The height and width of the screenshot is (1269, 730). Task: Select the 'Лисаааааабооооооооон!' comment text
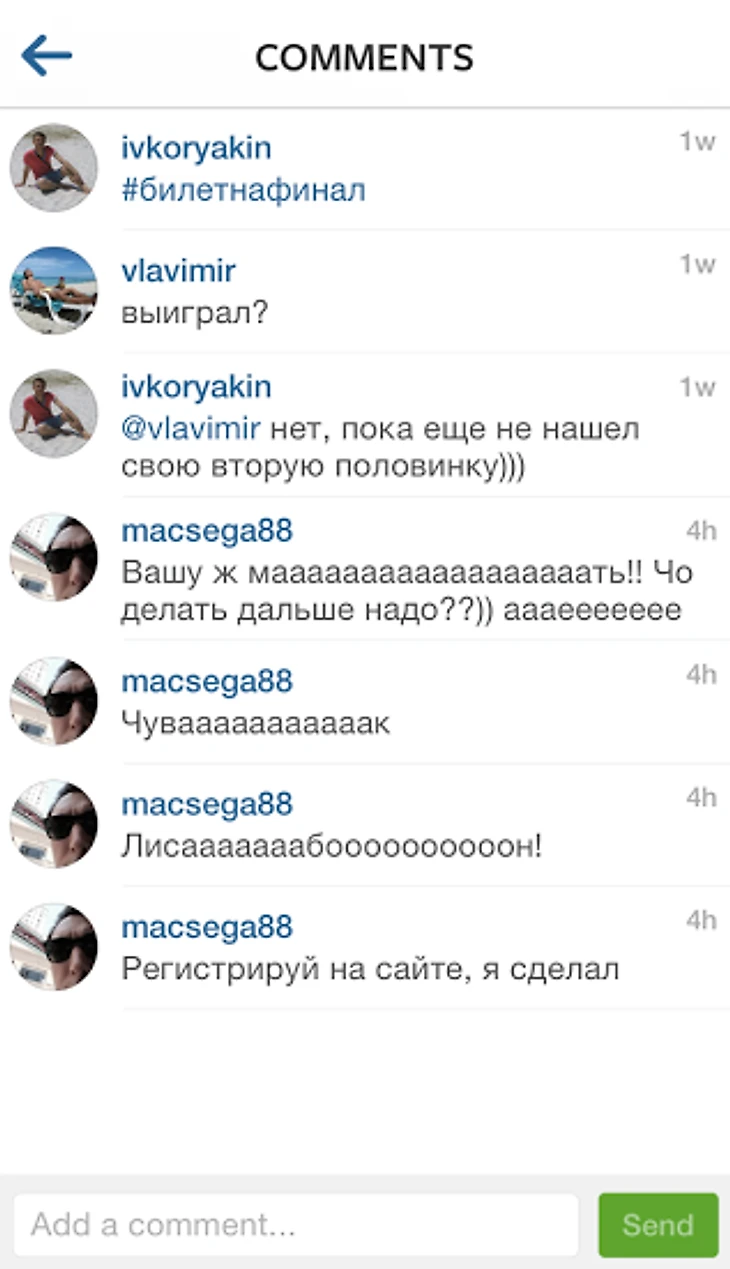tap(332, 847)
